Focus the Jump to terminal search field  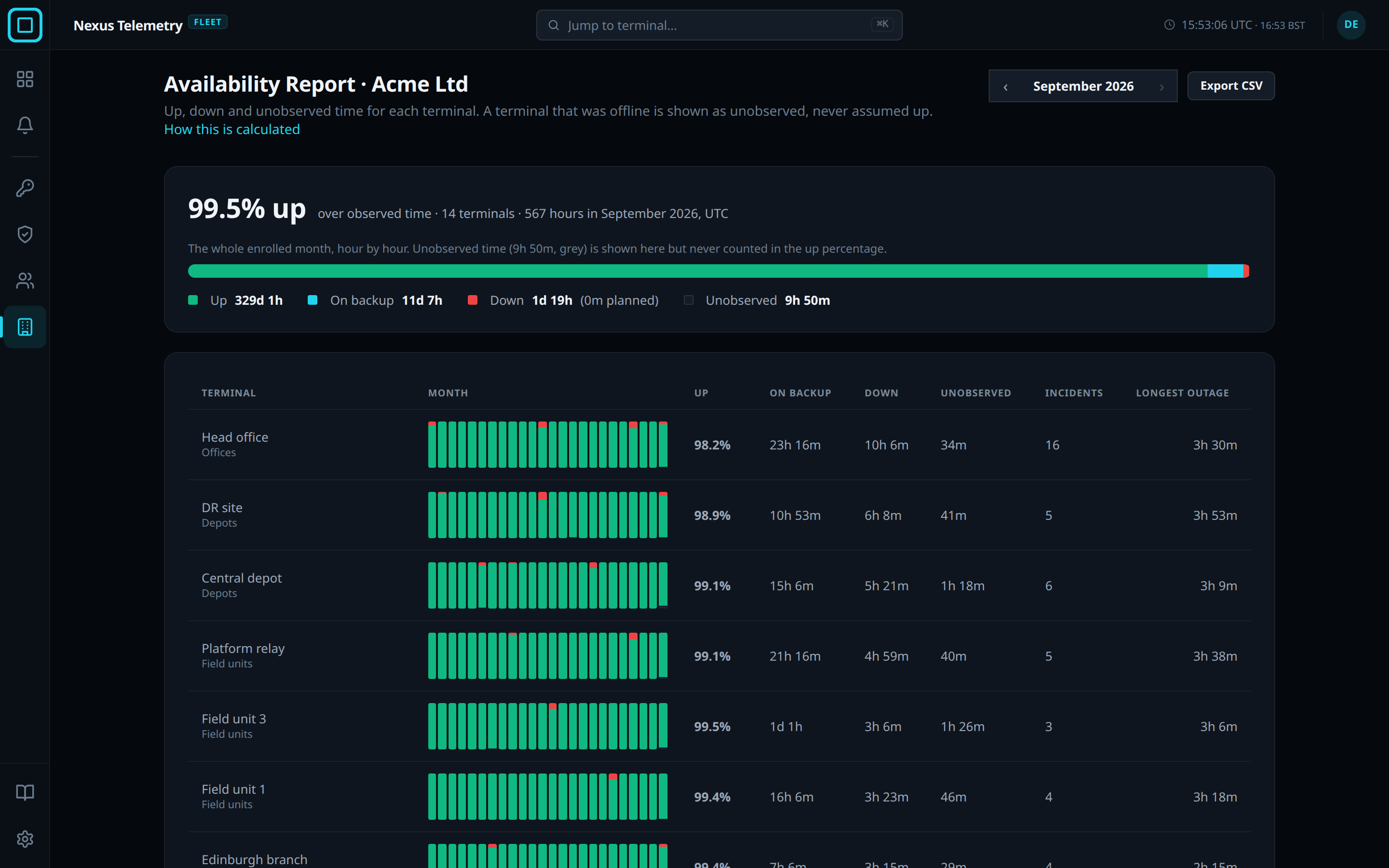719,25
